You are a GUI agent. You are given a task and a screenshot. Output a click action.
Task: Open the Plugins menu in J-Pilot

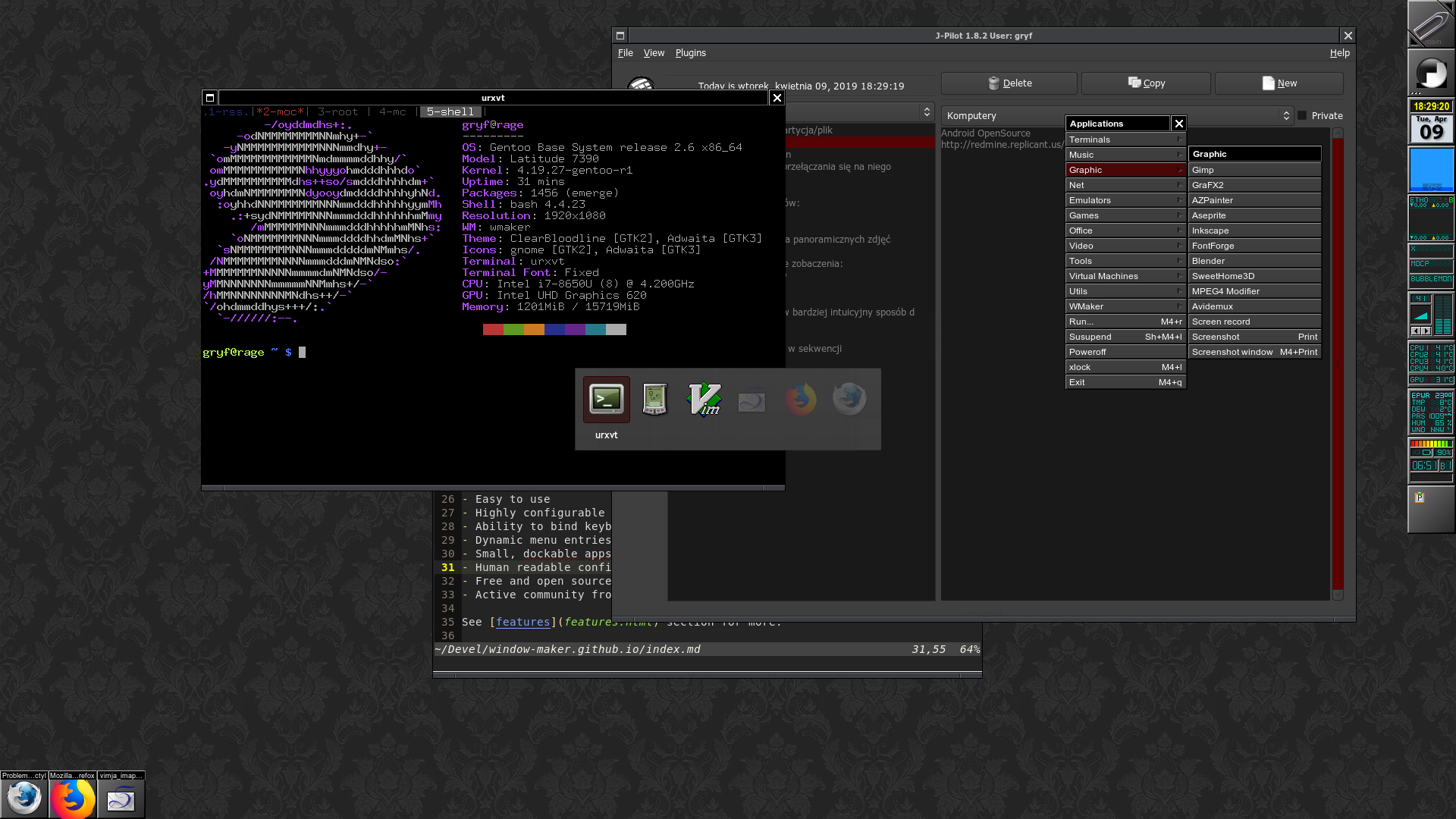(690, 53)
